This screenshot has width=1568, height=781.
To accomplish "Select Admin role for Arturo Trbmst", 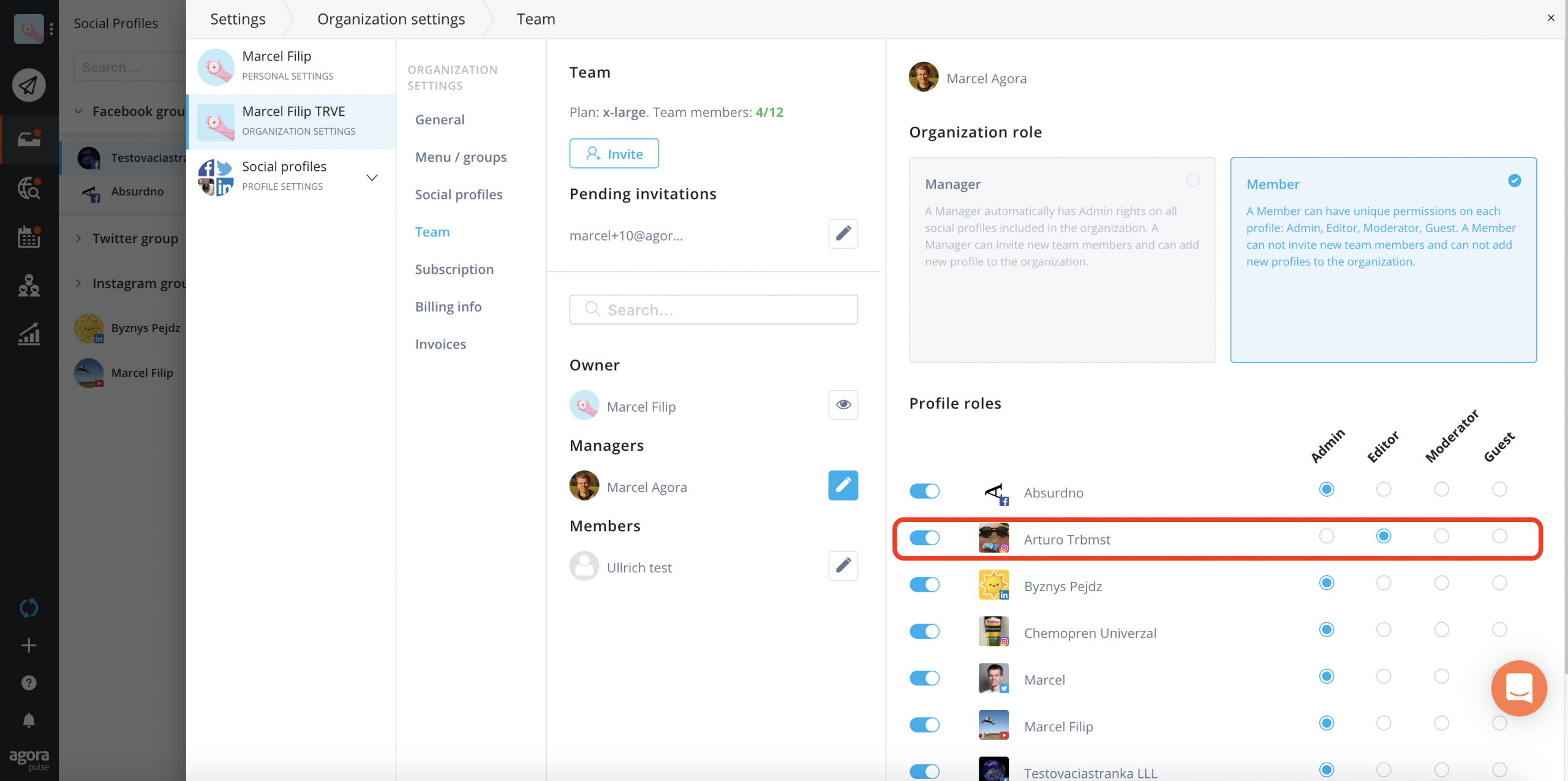I will [x=1326, y=536].
